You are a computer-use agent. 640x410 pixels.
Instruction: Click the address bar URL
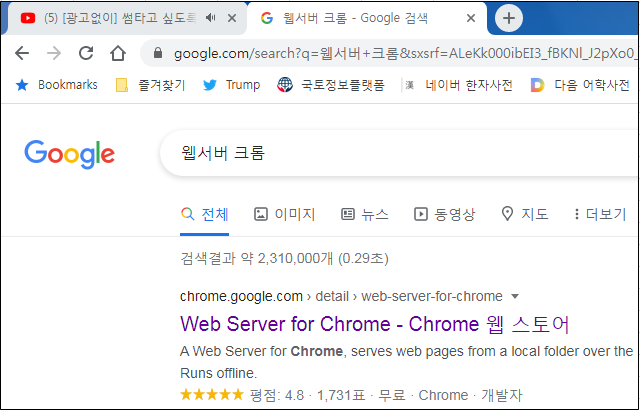pyautogui.click(x=404, y=53)
